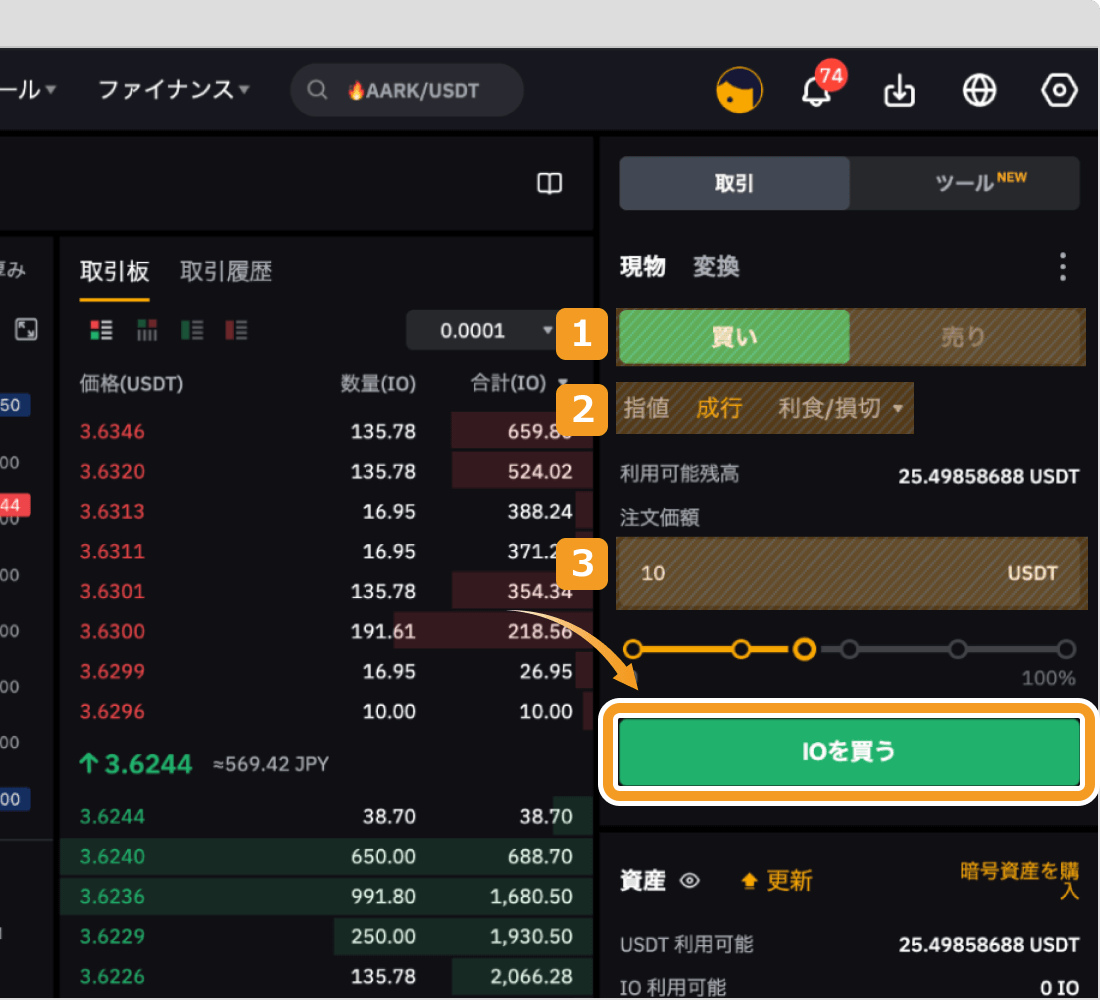Click the ≈569.42 JPY conversion value
The width and height of the screenshot is (1100, 1000).
tap(271, 764)
